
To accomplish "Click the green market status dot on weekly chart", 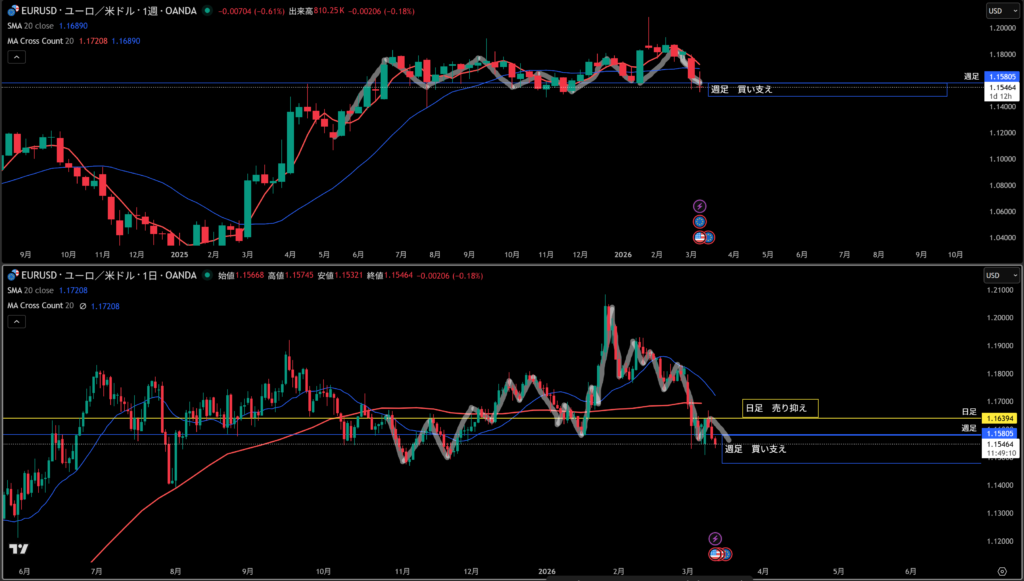I will pyautogui.click(x=206, y=10).
